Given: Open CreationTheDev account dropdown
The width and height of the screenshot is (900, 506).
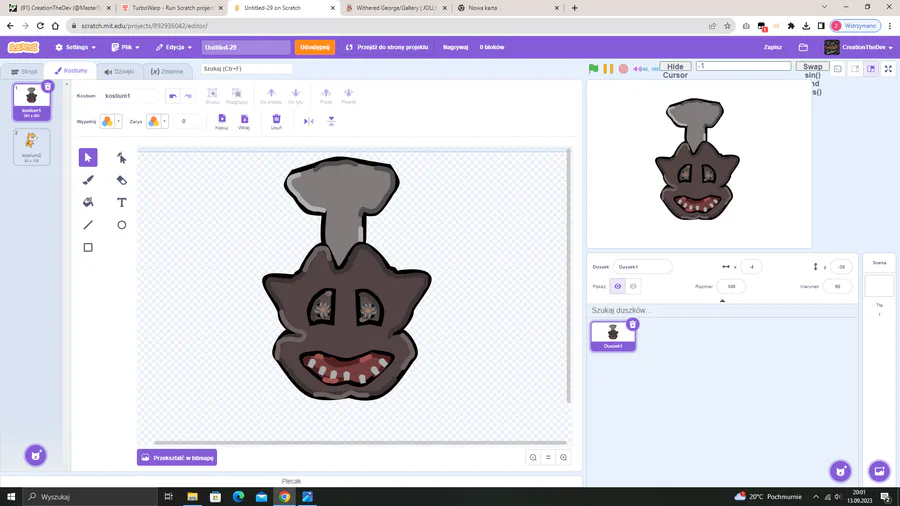Looking at the screenshot, I should coord(859,47).
